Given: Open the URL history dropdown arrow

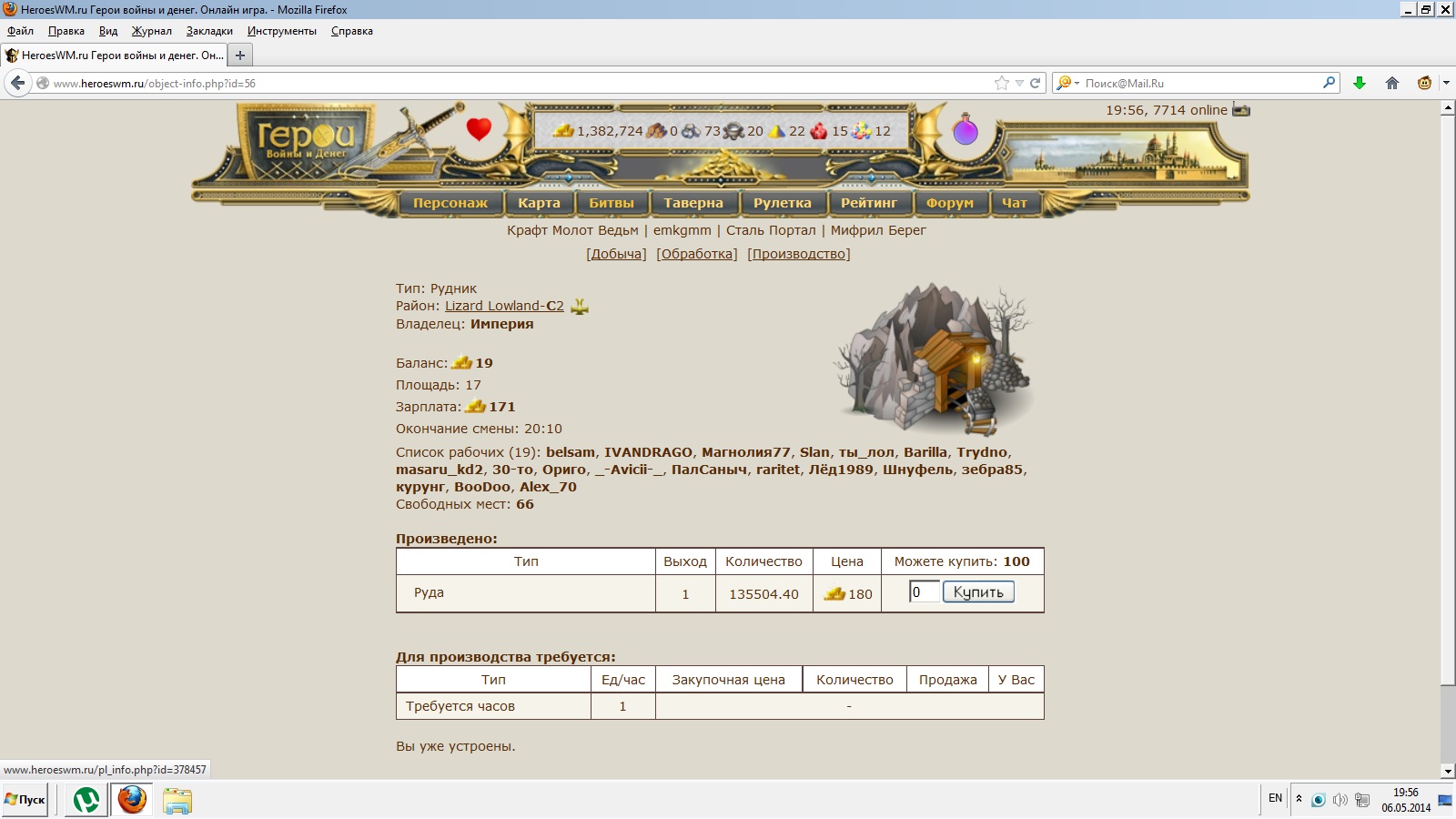Looking at the screenshot, I should pyautogui.click(x=1020, y=83).
